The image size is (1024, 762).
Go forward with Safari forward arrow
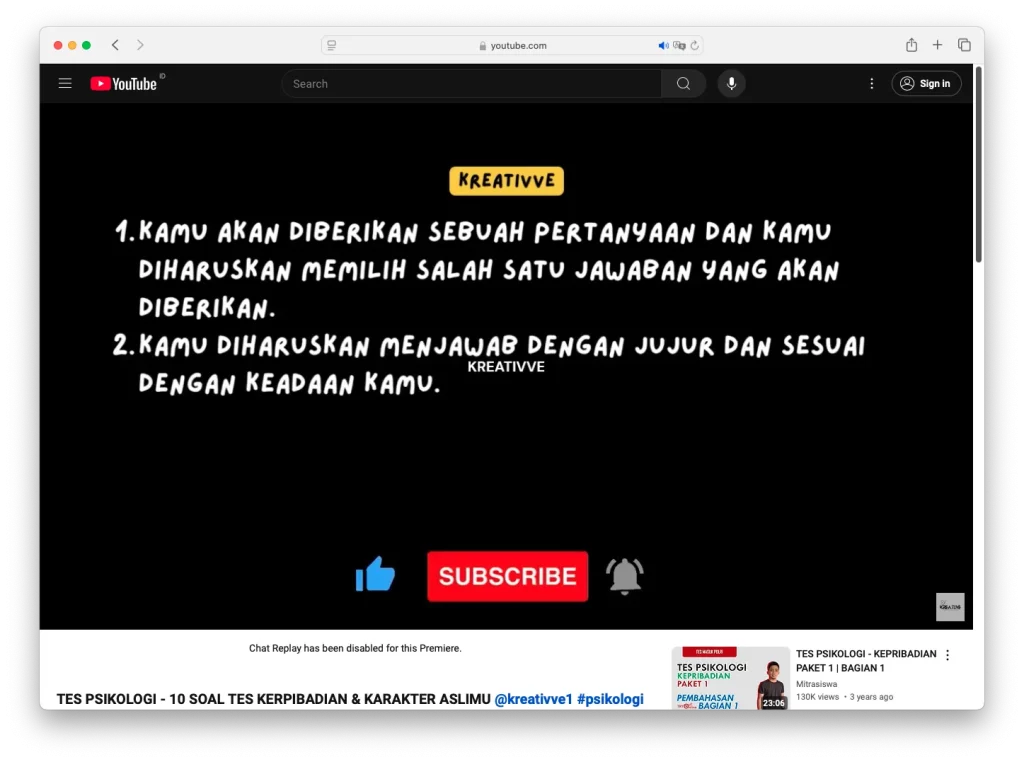click(x=140, y=45)
